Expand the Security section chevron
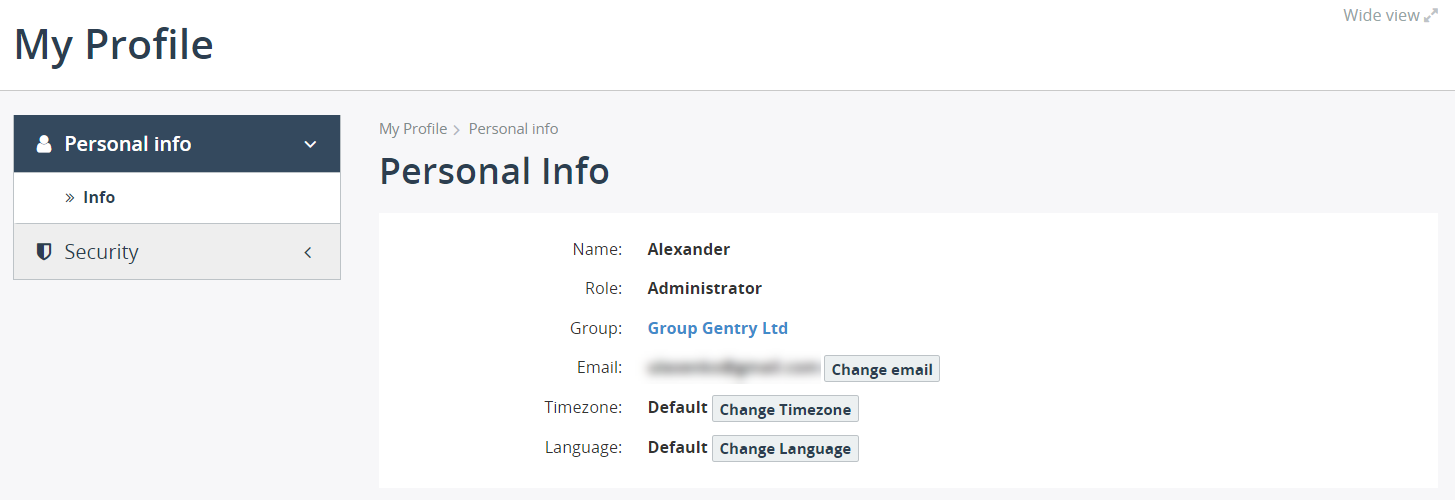 tap(308, 252)
